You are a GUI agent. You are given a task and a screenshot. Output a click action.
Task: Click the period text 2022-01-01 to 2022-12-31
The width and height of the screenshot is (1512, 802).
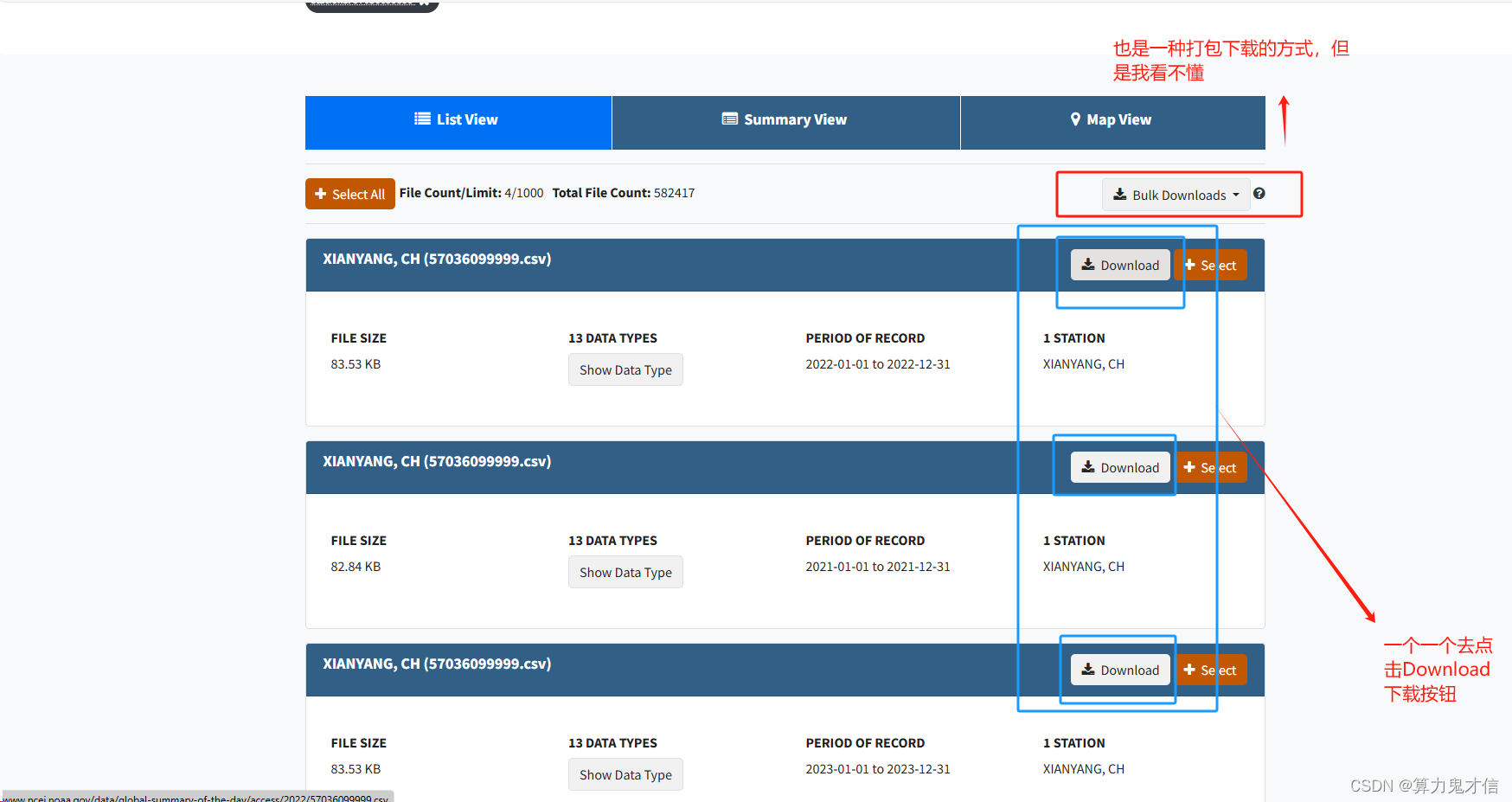tap(878, 364)
